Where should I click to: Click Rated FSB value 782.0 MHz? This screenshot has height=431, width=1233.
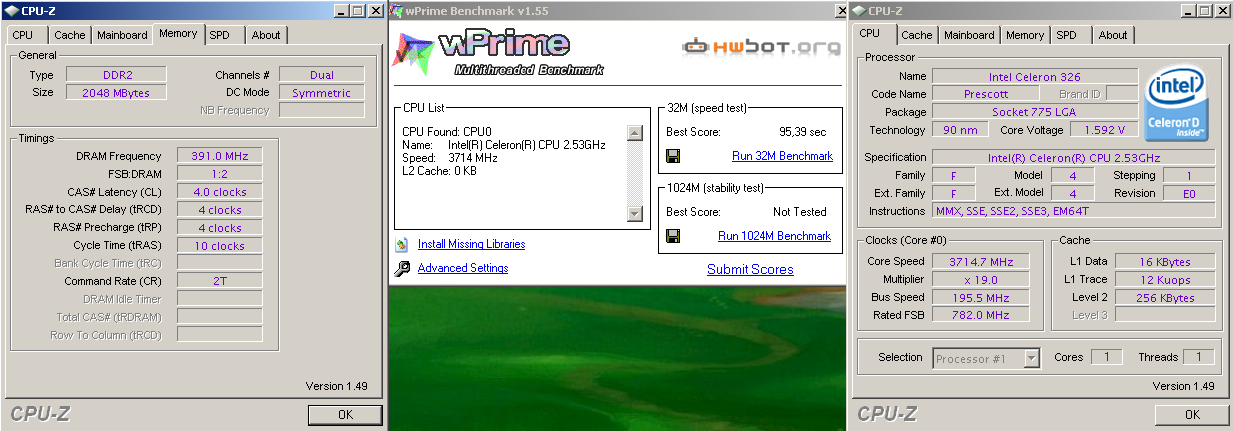(981, 316)
